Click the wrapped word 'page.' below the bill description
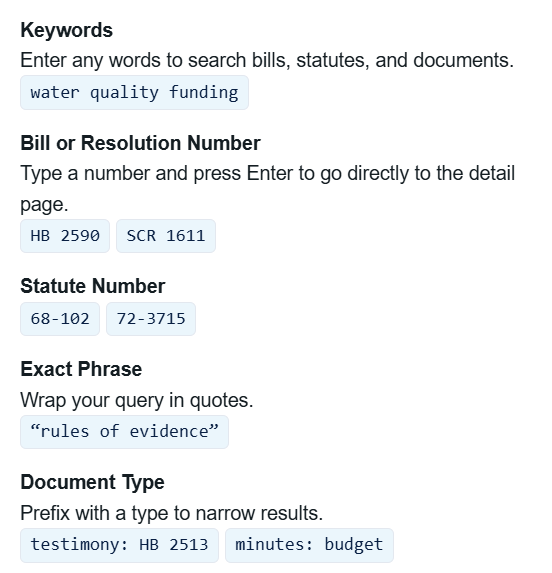Viewport: 552px width, 573px height. coord(44,205)
